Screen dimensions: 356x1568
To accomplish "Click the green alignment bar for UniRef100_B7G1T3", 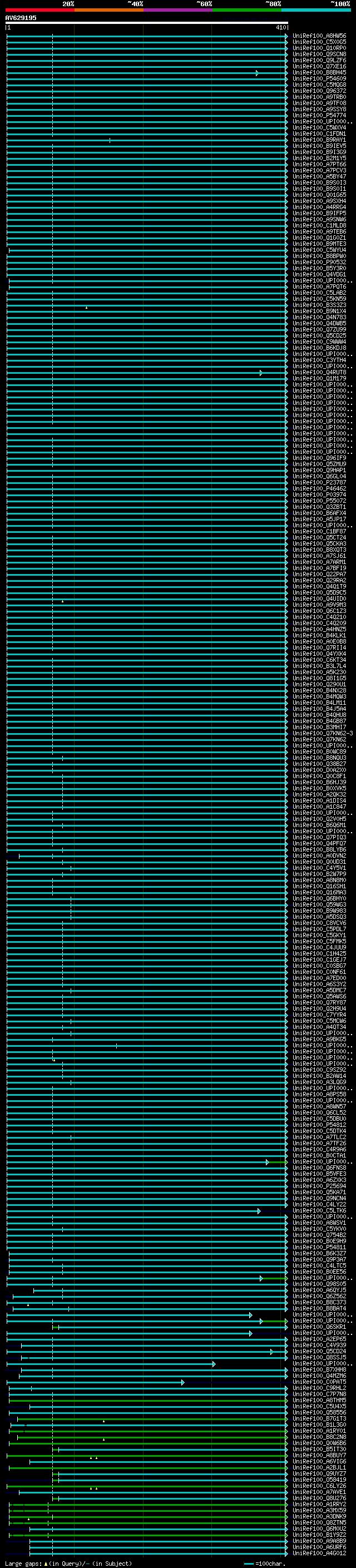I will [152, 1418].
